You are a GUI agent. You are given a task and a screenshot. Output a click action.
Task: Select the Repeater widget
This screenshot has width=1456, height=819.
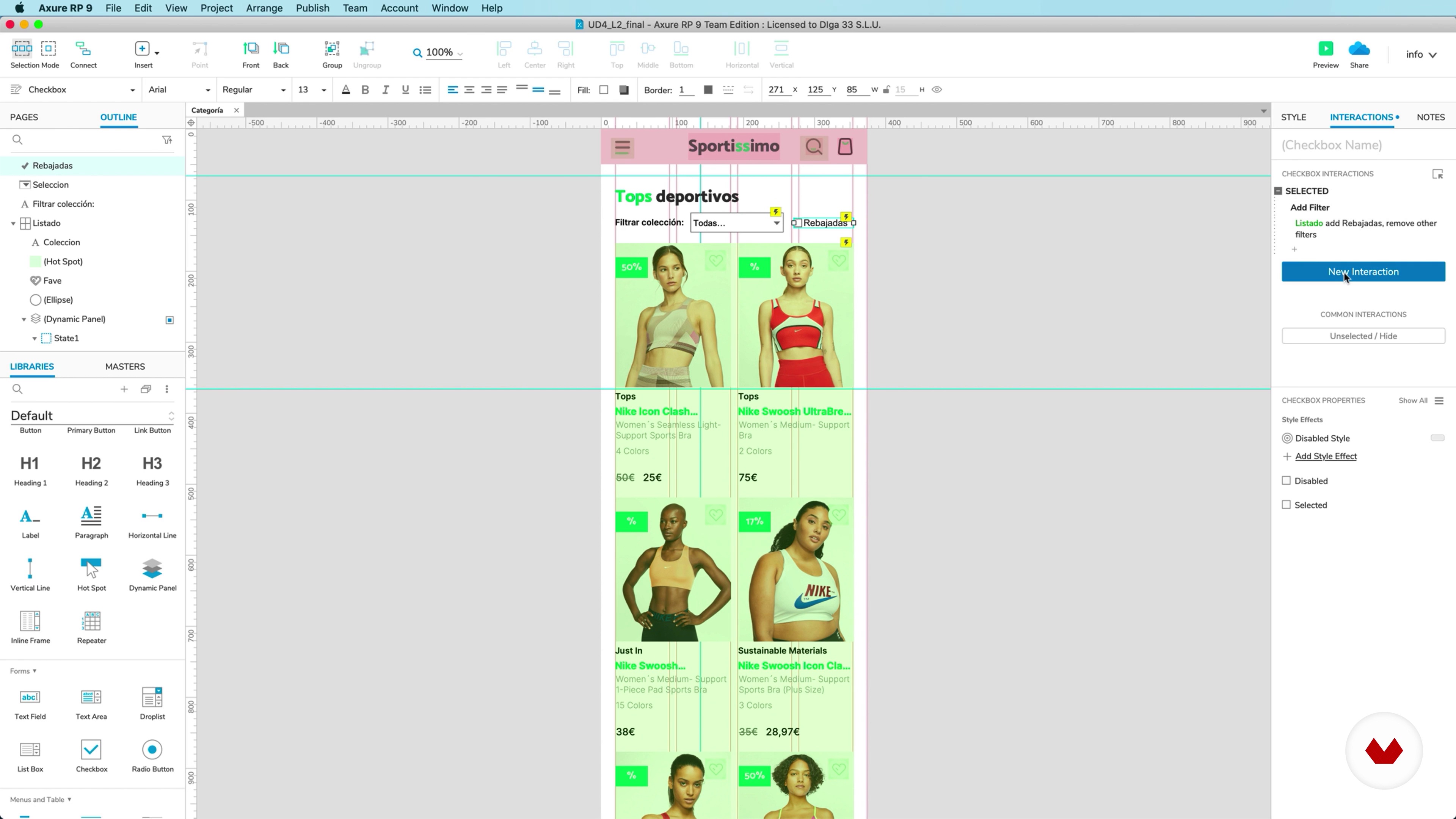(91, 627)
